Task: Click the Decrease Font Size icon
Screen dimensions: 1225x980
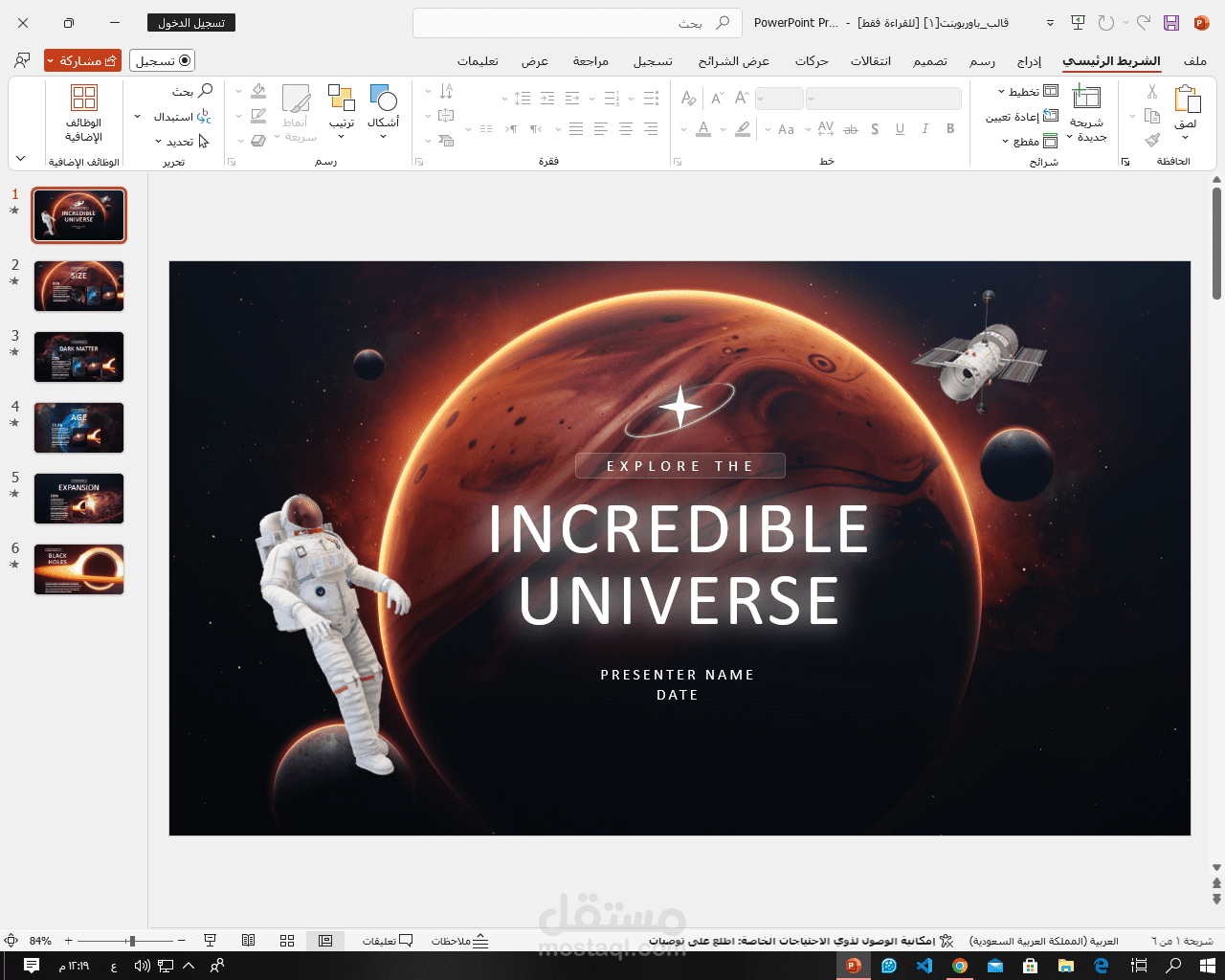Action: [717, 99]
